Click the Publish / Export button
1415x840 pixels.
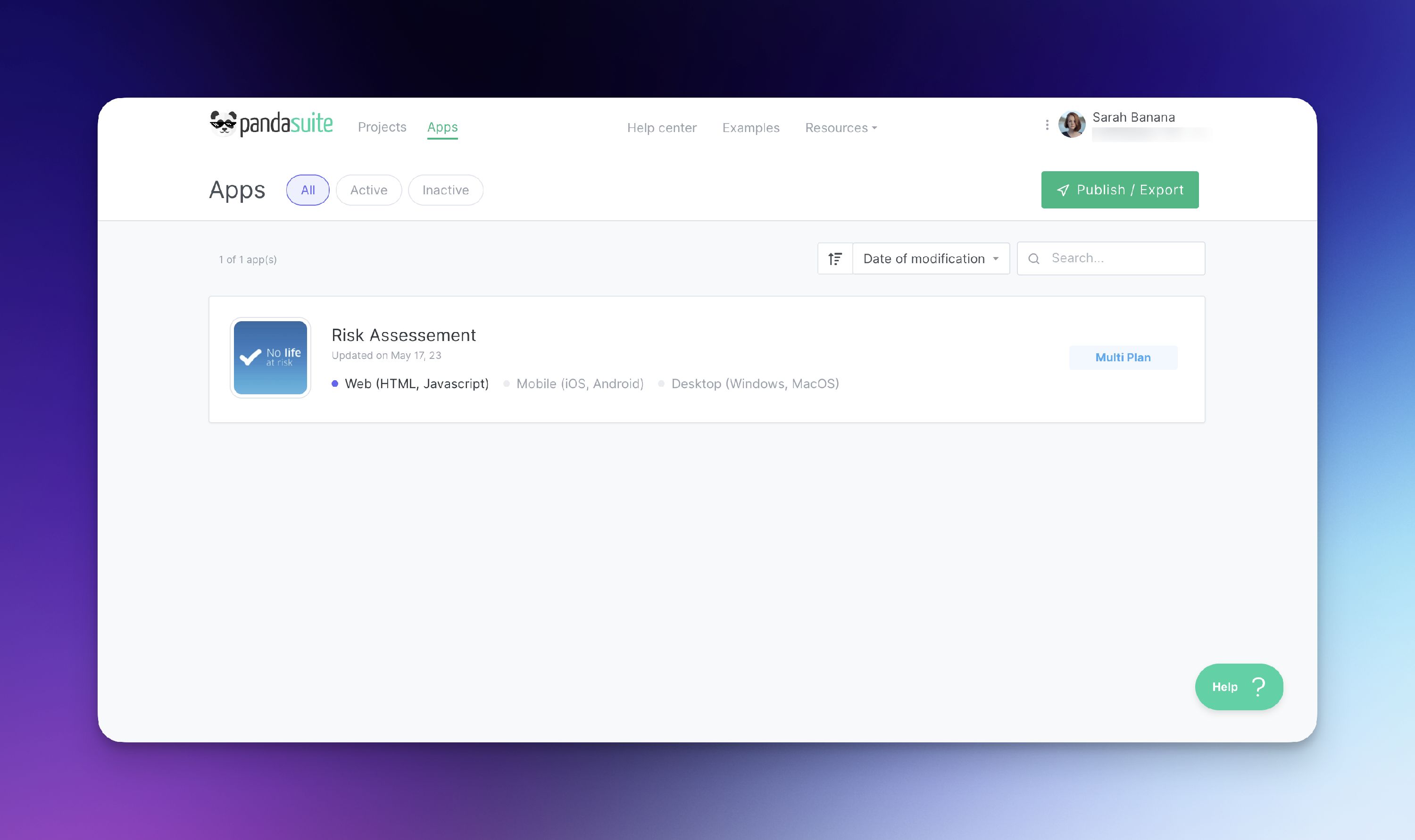1120,190
